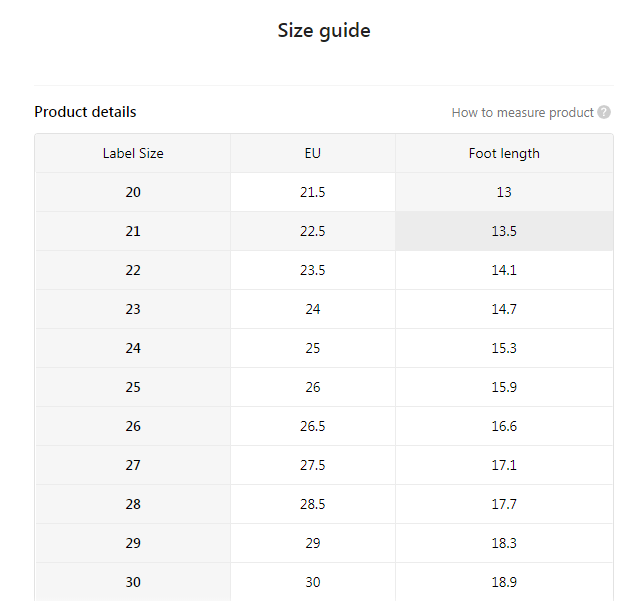Click the Label Size column header
The height and width of the screenshot is (601, 619).
[133, 154]
